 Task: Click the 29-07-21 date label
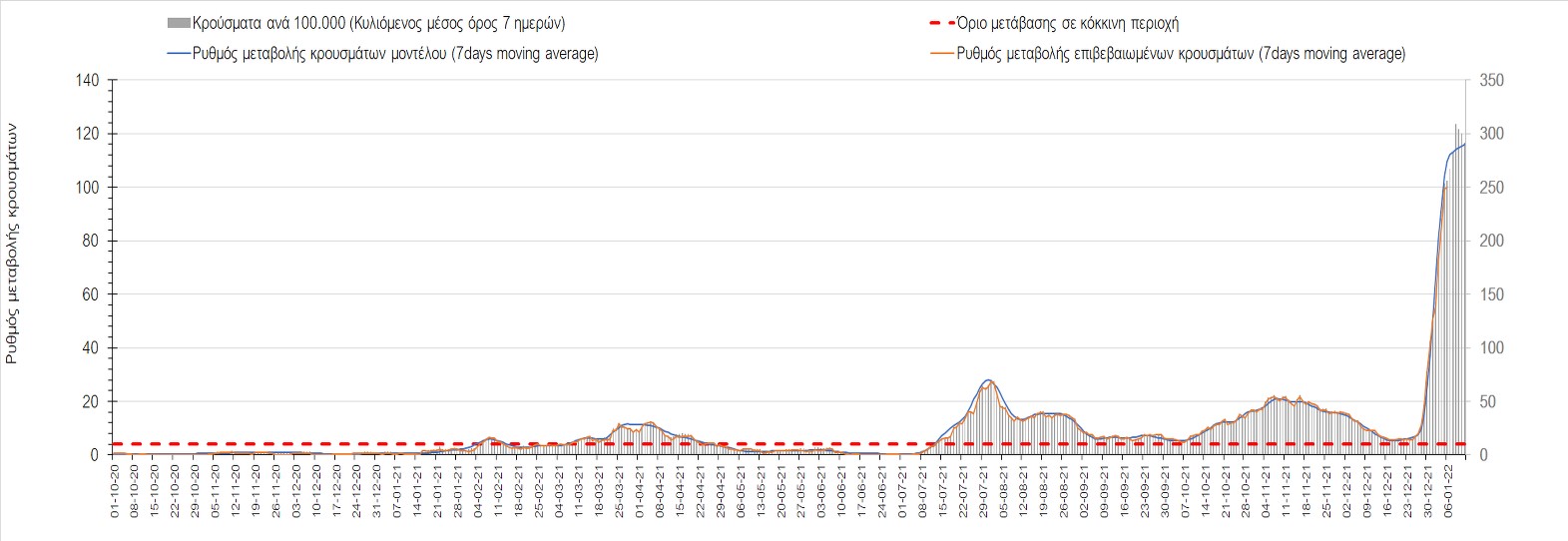982,488
